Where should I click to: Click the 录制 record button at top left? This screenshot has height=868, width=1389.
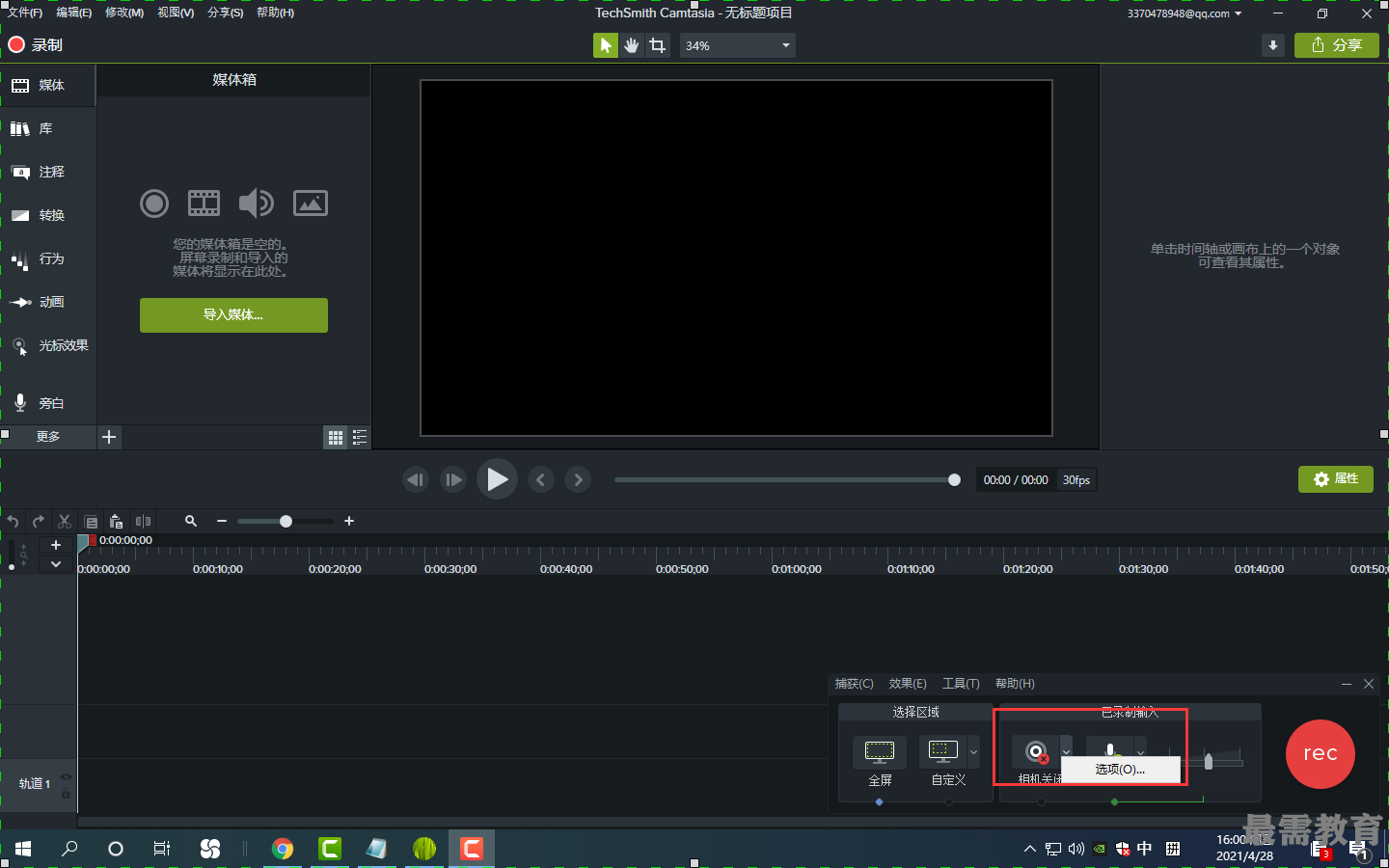pyautogui.click(x=36, y=45)
